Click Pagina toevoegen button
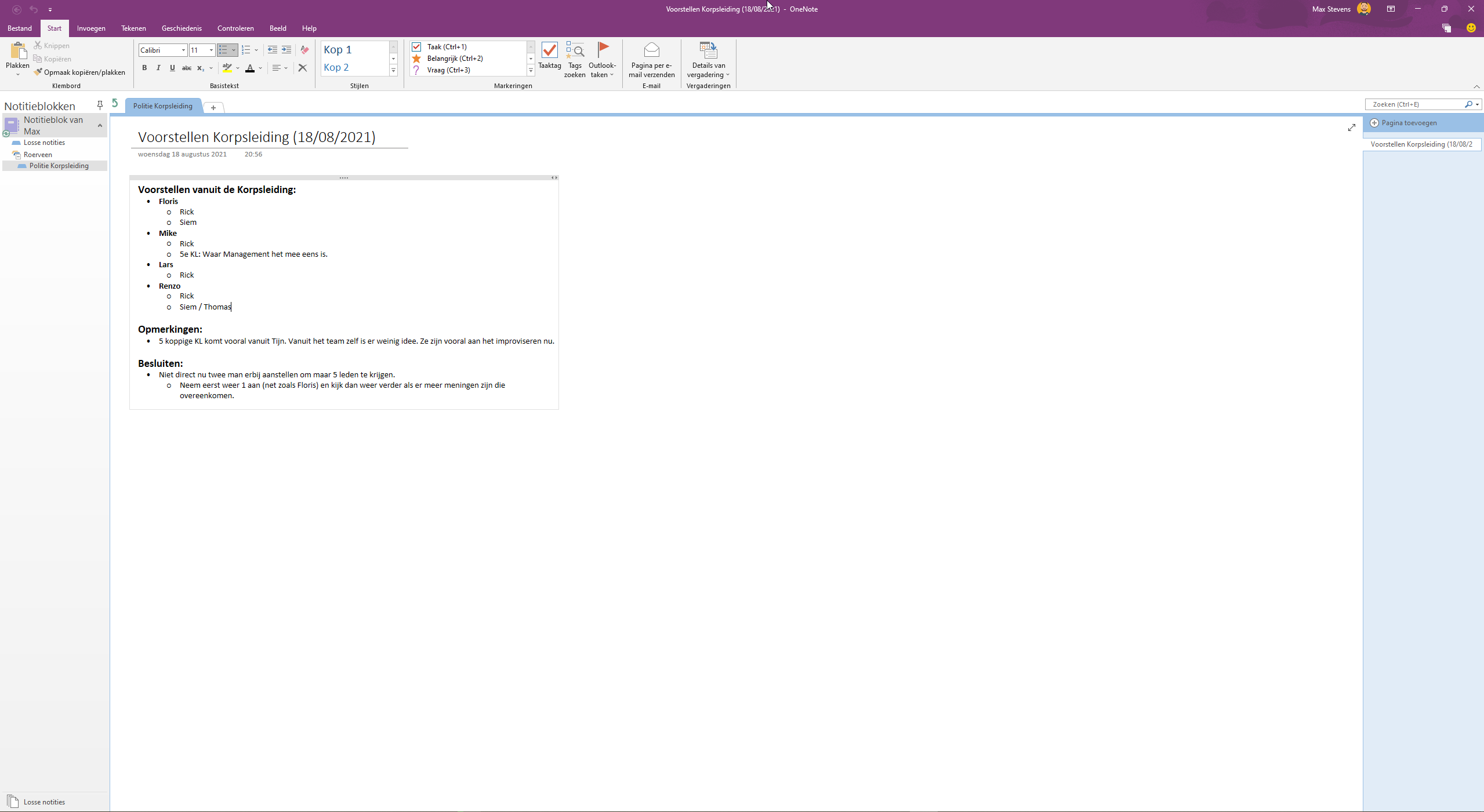1484x812 pixels. [x=1403, y=123]
